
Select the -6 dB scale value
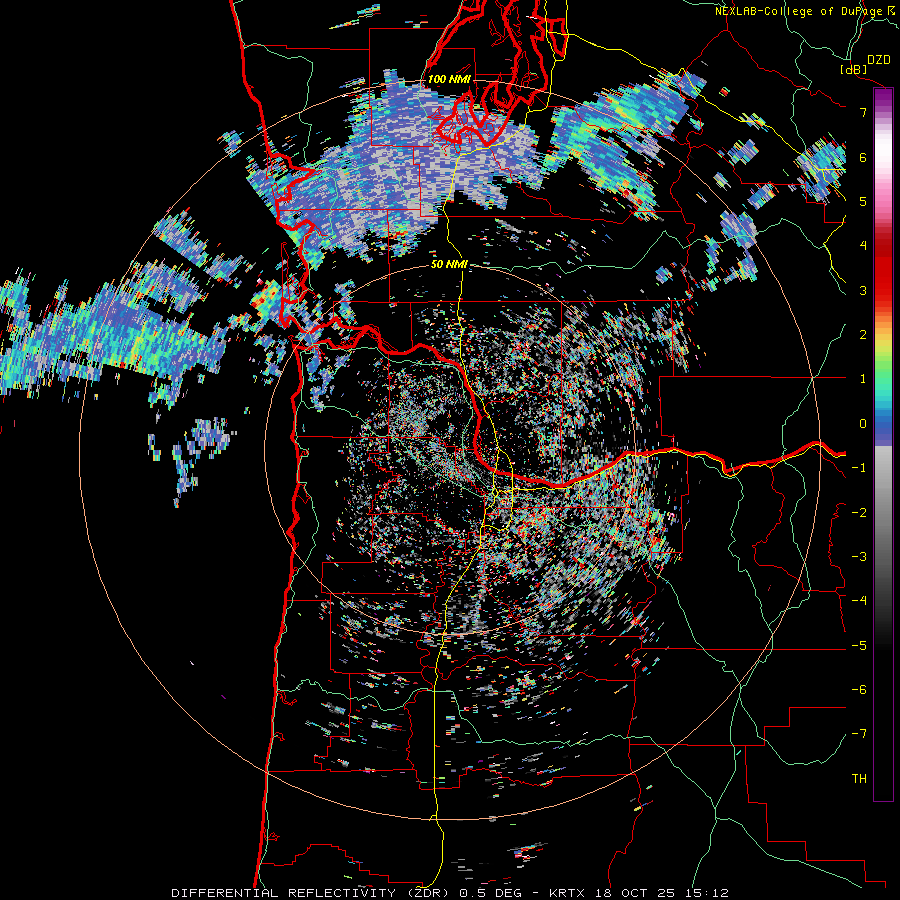(x=859, y=689)
